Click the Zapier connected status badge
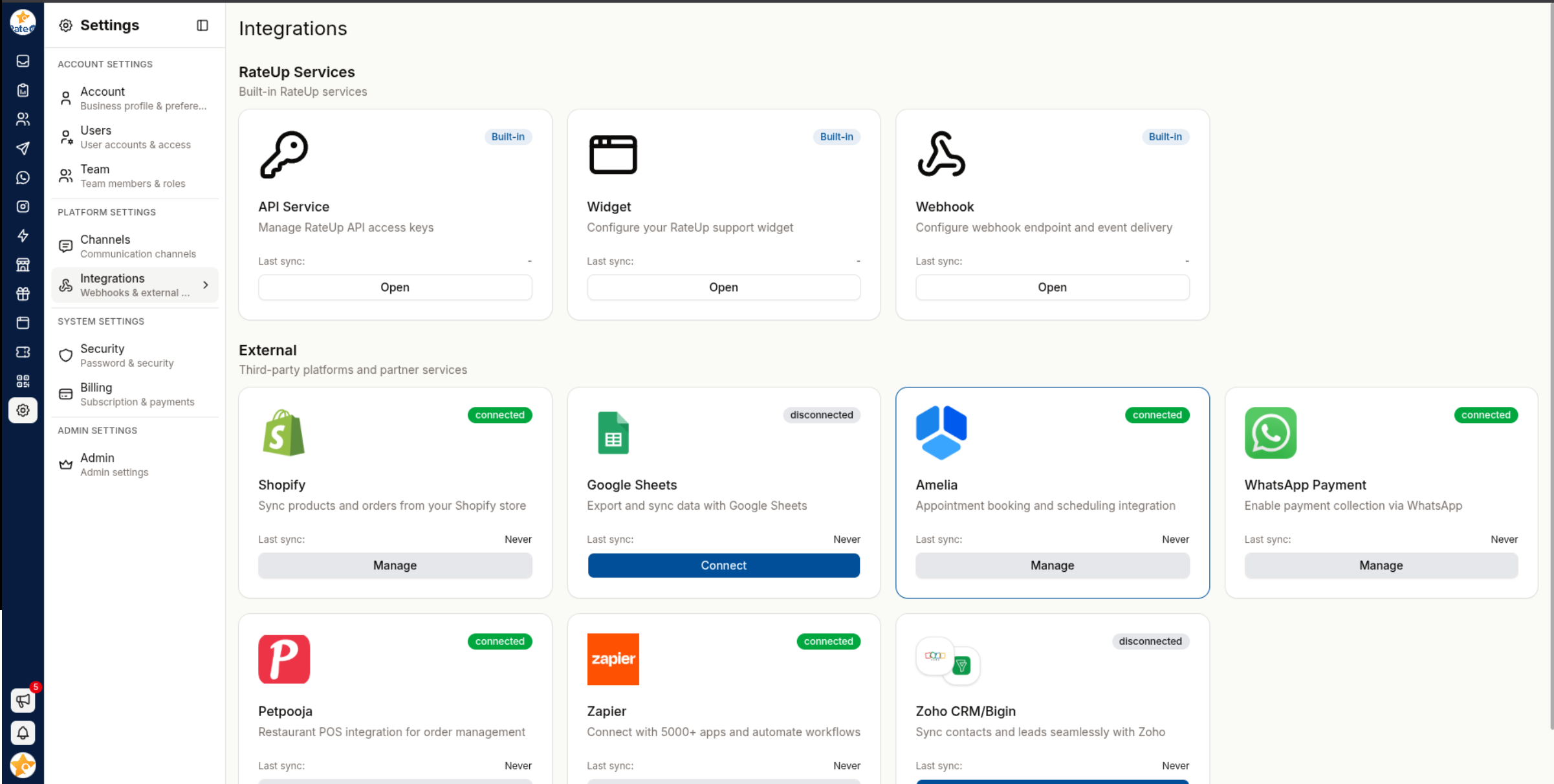 click(x=828, y=641)
